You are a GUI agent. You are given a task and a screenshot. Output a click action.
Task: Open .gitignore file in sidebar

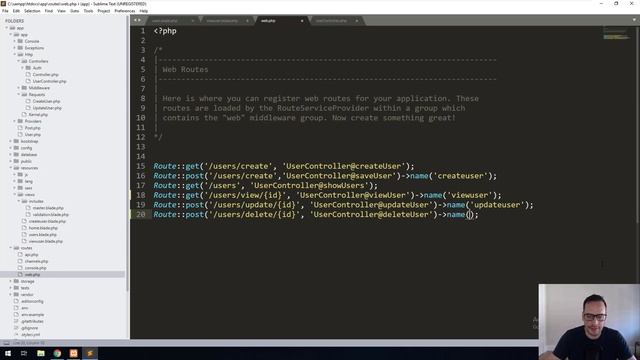[x=29, y=328]
